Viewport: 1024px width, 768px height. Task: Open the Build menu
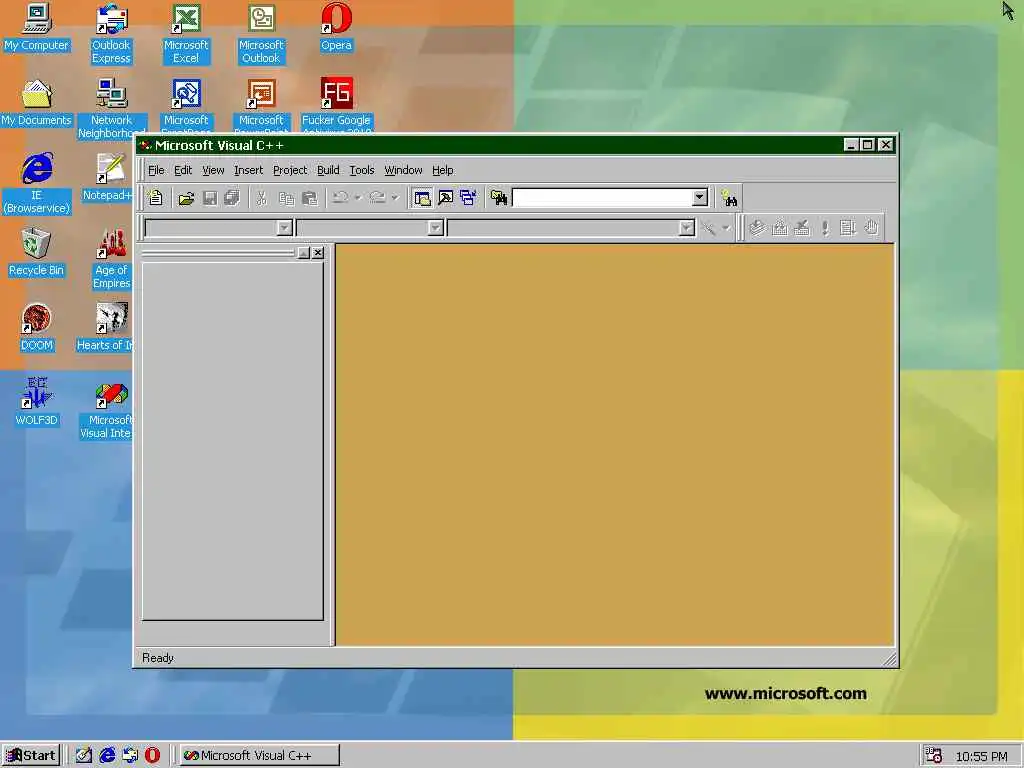(x=328, y=170)
